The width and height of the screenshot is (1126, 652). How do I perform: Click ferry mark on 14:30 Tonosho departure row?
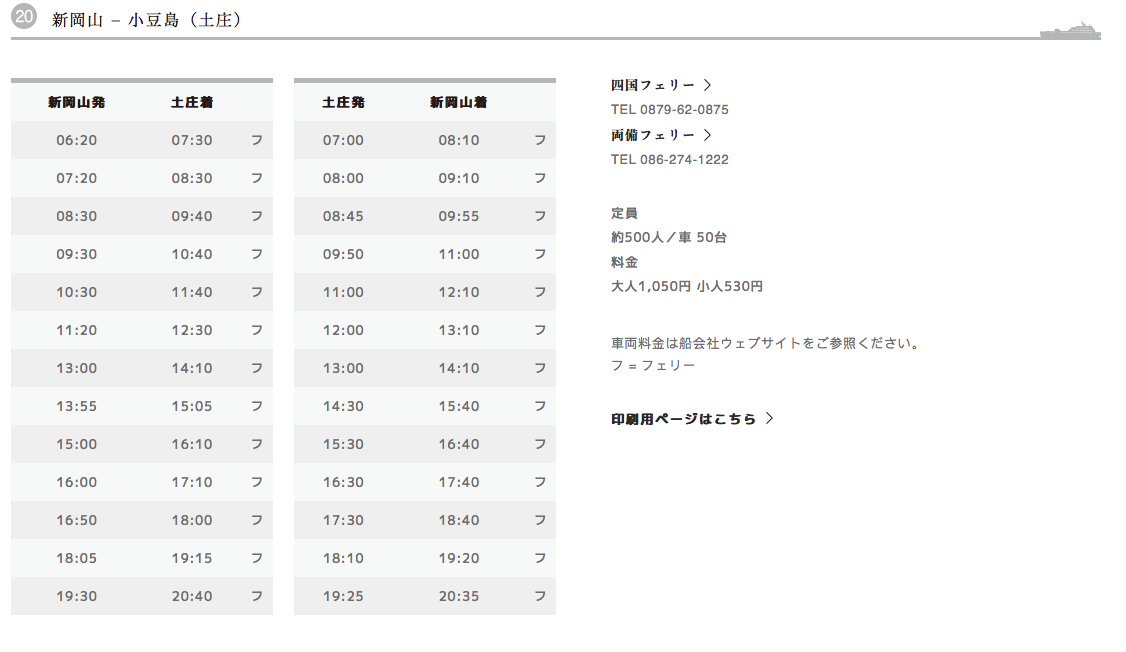click(540, 406)
